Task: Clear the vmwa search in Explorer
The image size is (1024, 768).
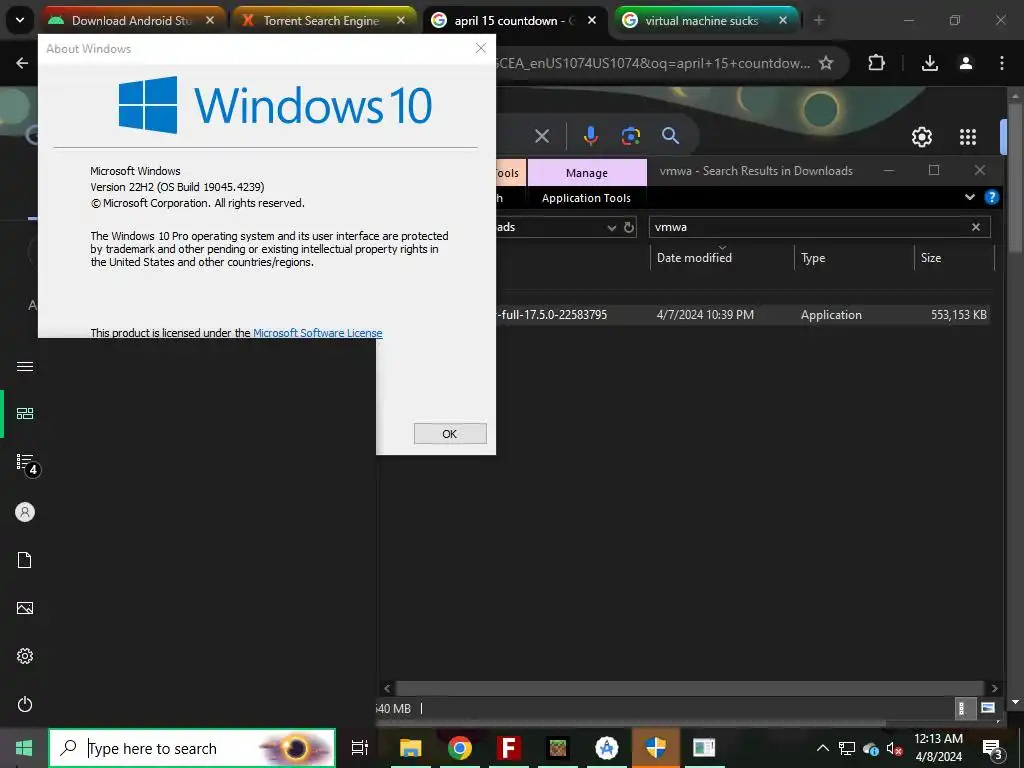Action: point(976,227)
